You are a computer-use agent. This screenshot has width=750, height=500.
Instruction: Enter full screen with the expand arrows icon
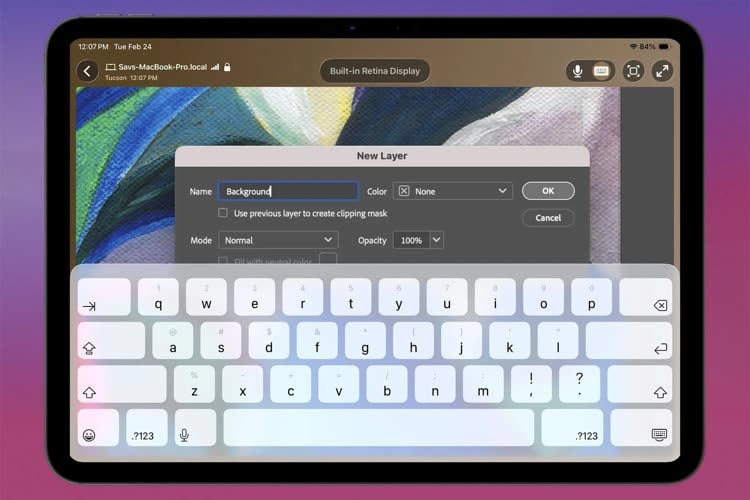click(662, 71)
